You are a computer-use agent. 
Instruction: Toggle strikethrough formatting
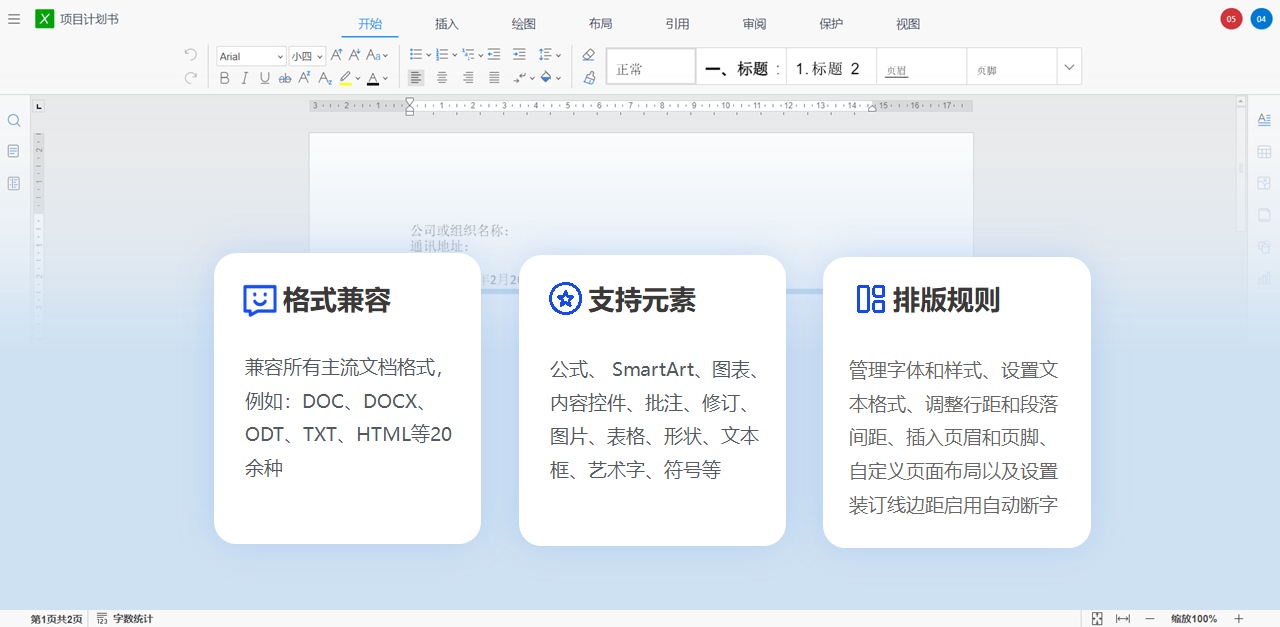[x=285, y=77]
